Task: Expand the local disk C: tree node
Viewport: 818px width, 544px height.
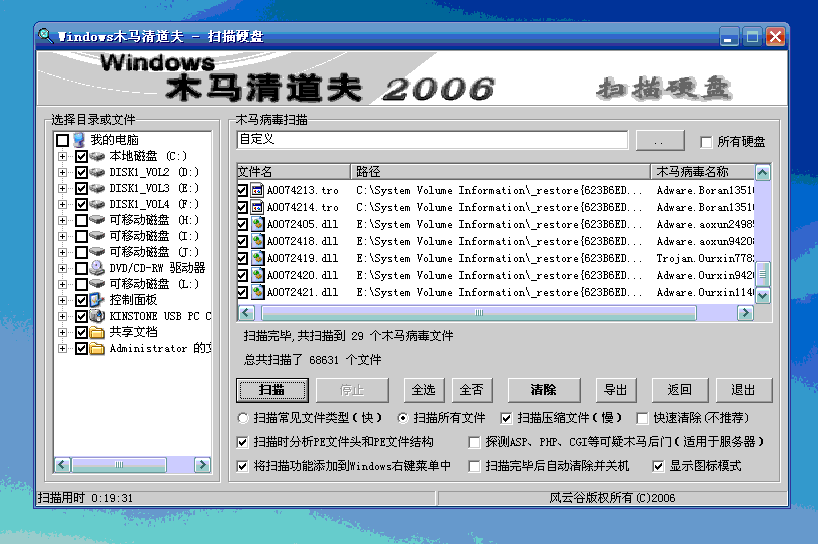Action: pos(63,156)
